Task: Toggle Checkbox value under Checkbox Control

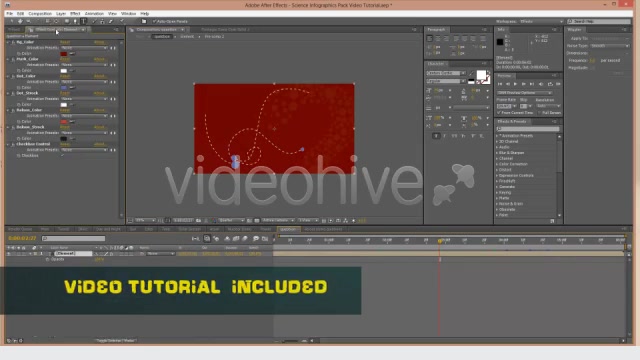Action: [62, 156]
